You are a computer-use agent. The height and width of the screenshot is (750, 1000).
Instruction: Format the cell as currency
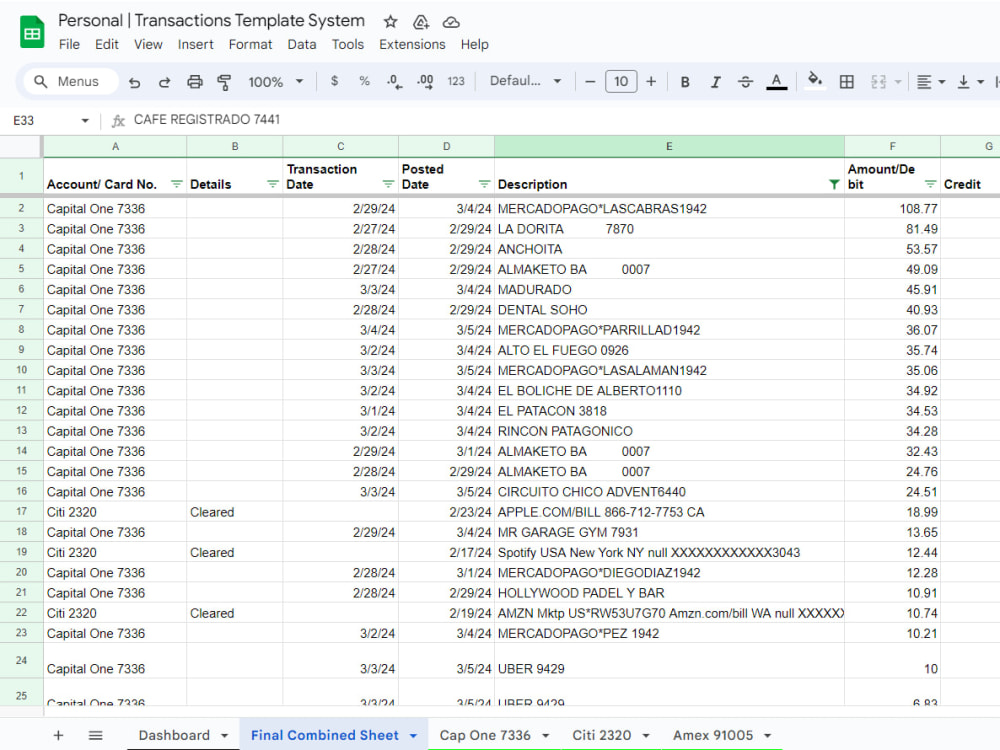pos(334,81)
